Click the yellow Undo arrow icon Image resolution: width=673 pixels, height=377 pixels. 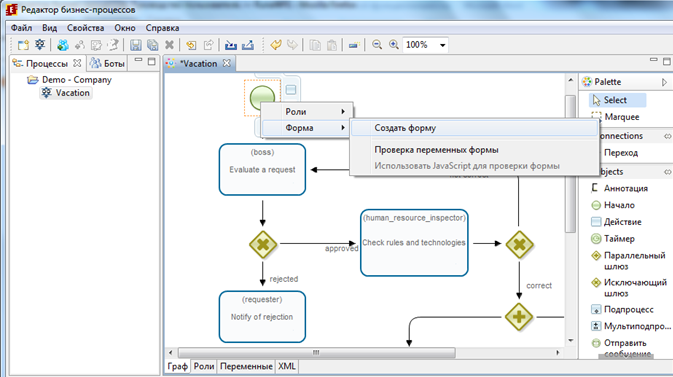click(x=276, y=45)
